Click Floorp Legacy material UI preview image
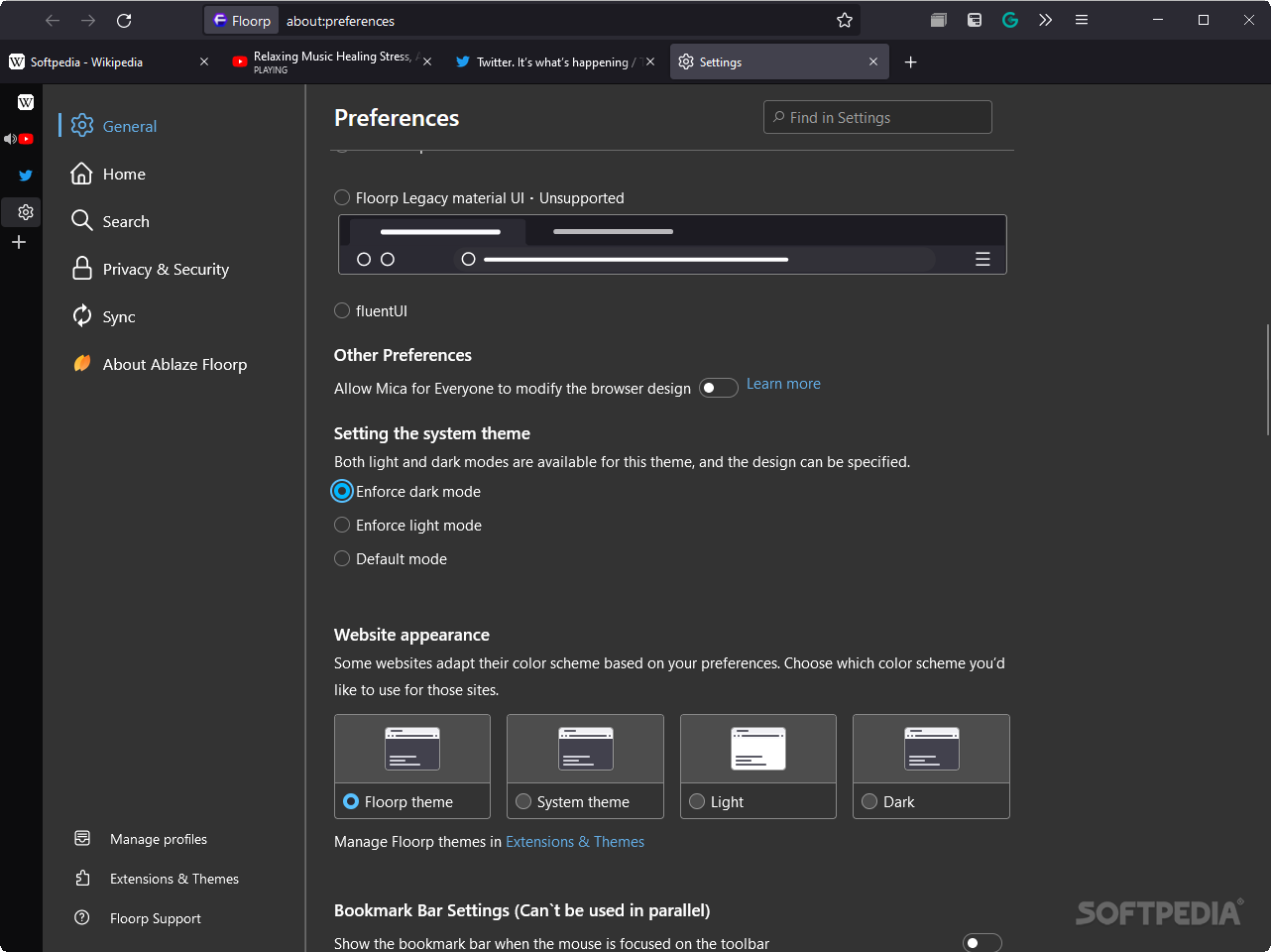The image size is (1271, 952). tap(672, 245)
